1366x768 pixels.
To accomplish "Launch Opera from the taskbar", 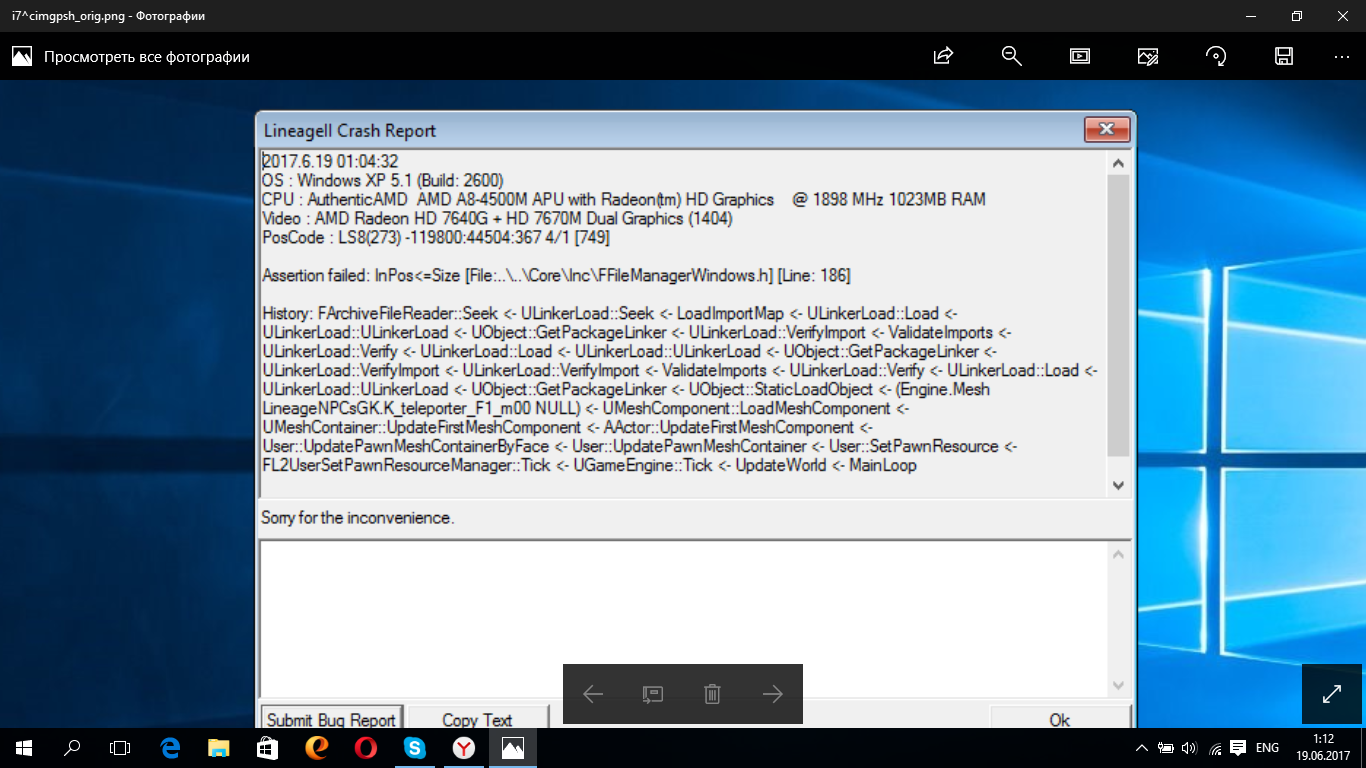I will click(366, 747).
